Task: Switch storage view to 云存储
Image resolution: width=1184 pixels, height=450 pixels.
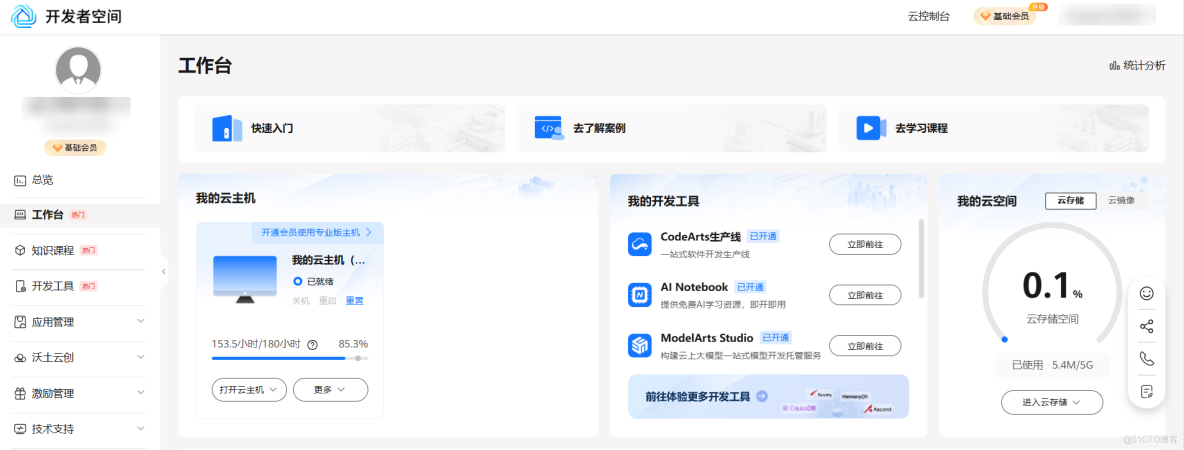Action: [x=1071, y=201]
